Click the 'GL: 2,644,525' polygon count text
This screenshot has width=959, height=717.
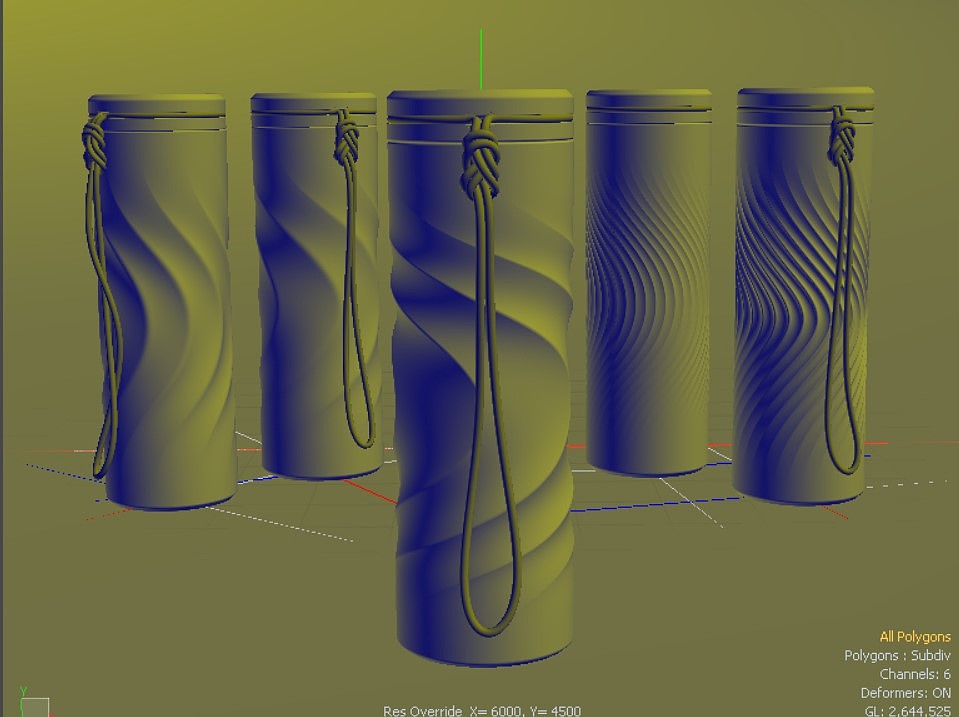pyautogui.click(x=908, y=711)
